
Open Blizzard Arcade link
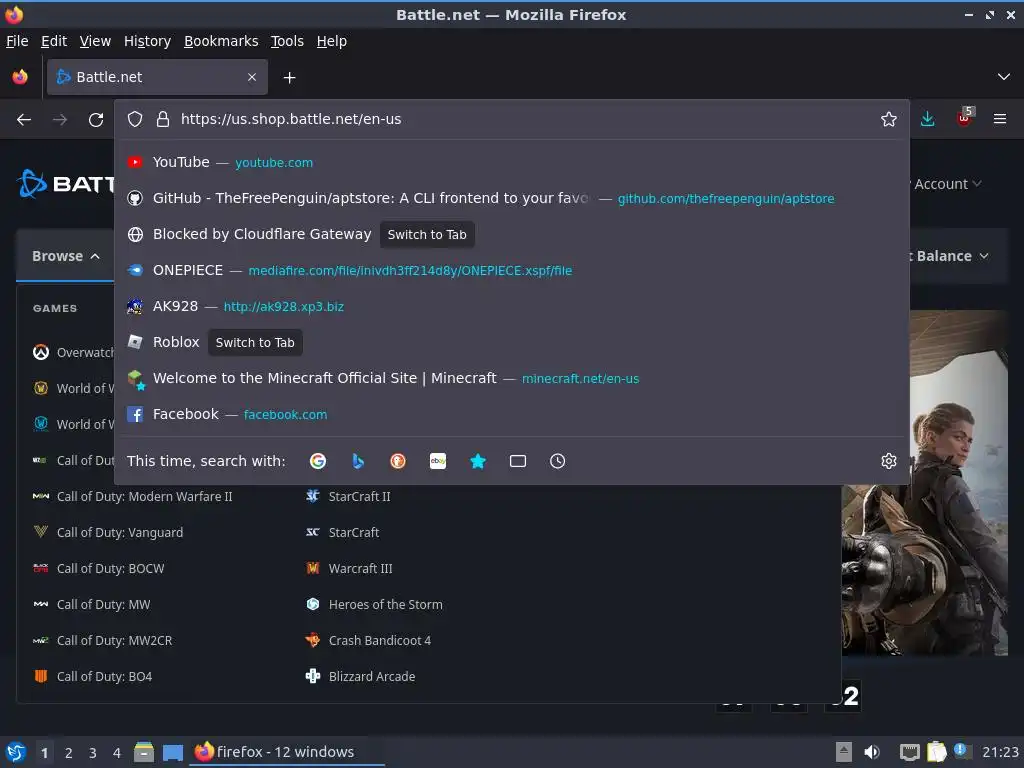point(360,677)
